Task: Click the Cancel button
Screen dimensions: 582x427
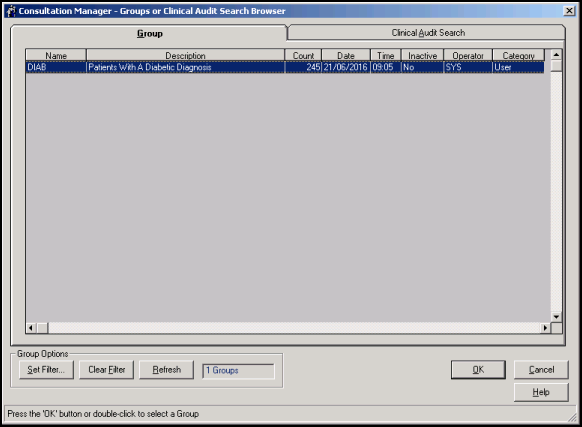Action: [x=541, y=370]
